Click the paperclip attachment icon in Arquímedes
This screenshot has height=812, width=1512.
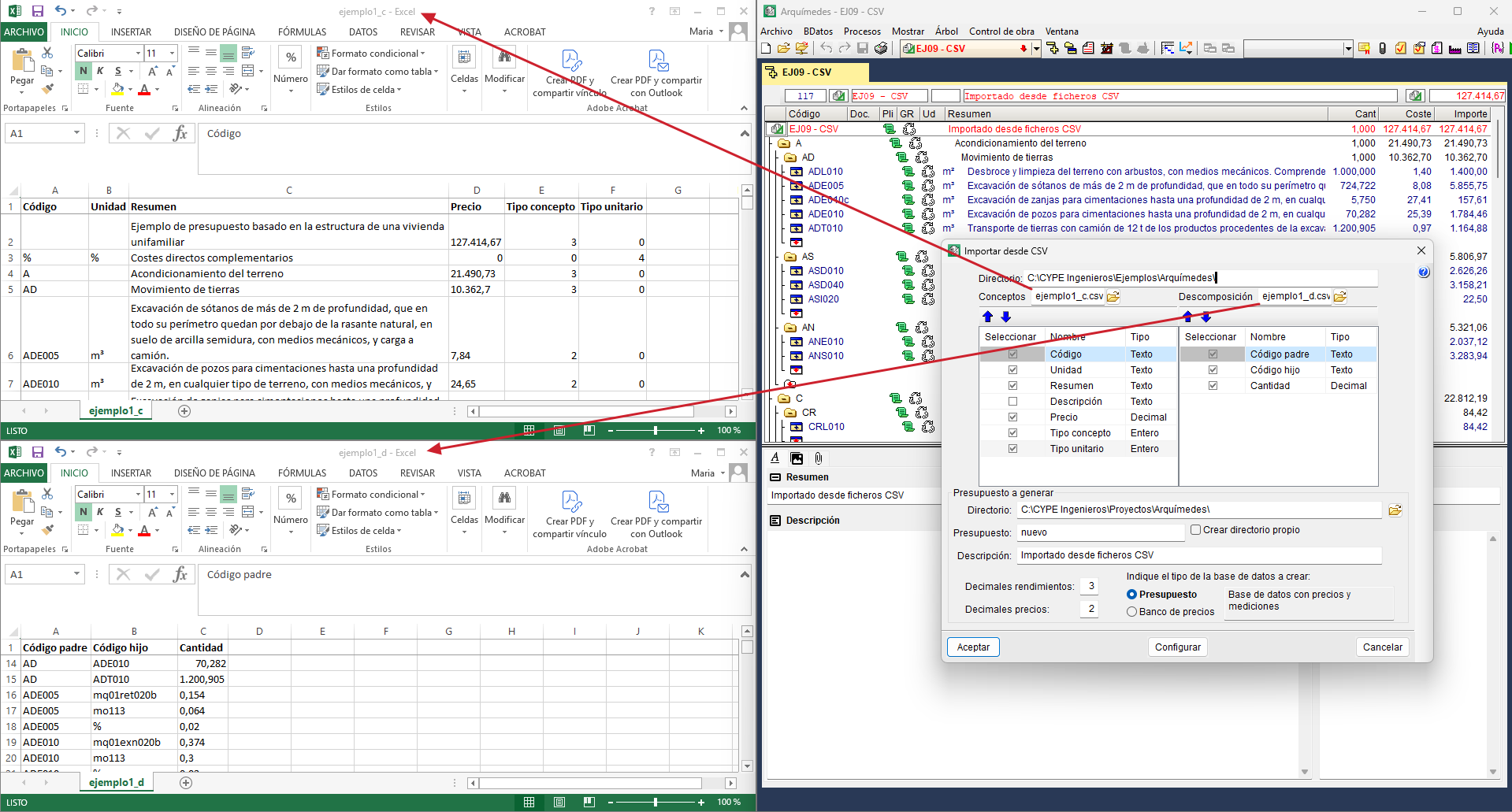pyautogui.click(x=819, y=458)
